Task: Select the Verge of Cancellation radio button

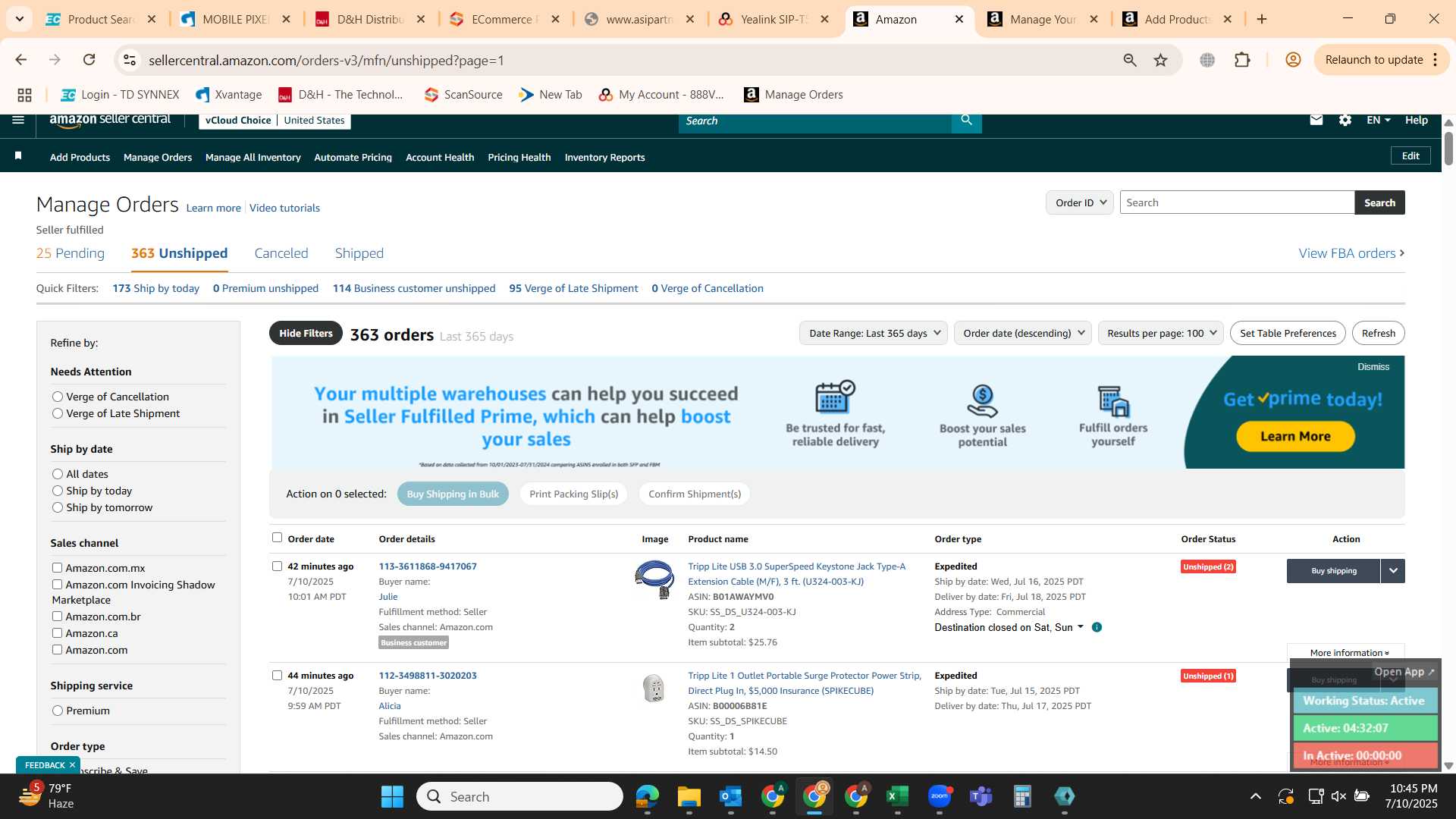Action: click(x=57, y=397)
